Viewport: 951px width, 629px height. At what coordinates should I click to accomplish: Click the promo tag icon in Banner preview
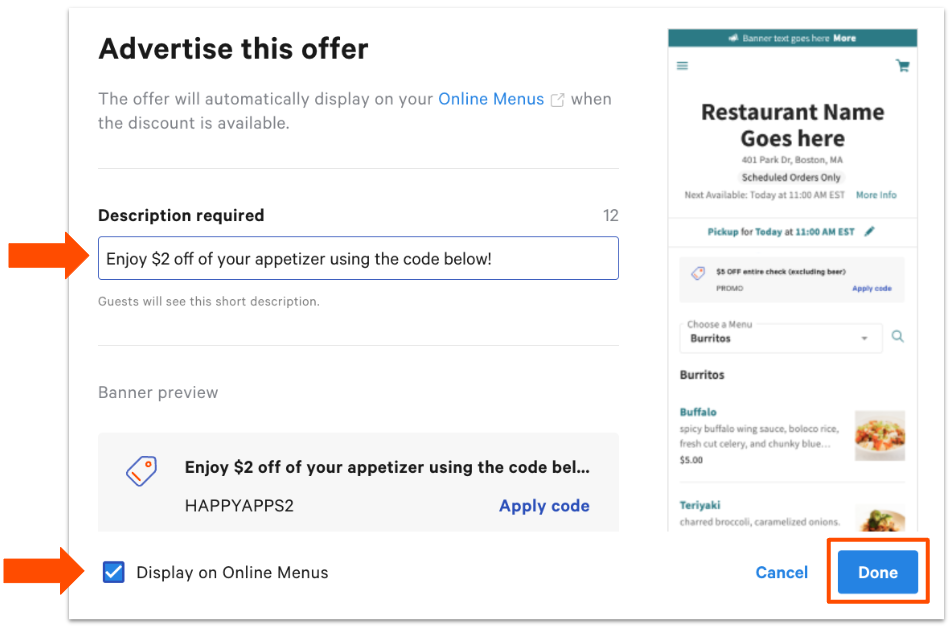click(141, 470)
